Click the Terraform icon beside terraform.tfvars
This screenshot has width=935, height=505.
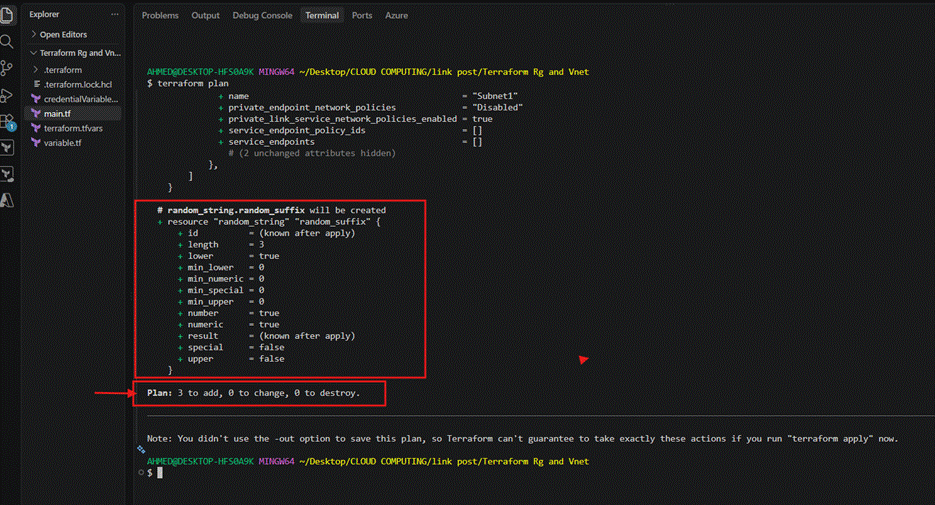(x=36, y=128)
